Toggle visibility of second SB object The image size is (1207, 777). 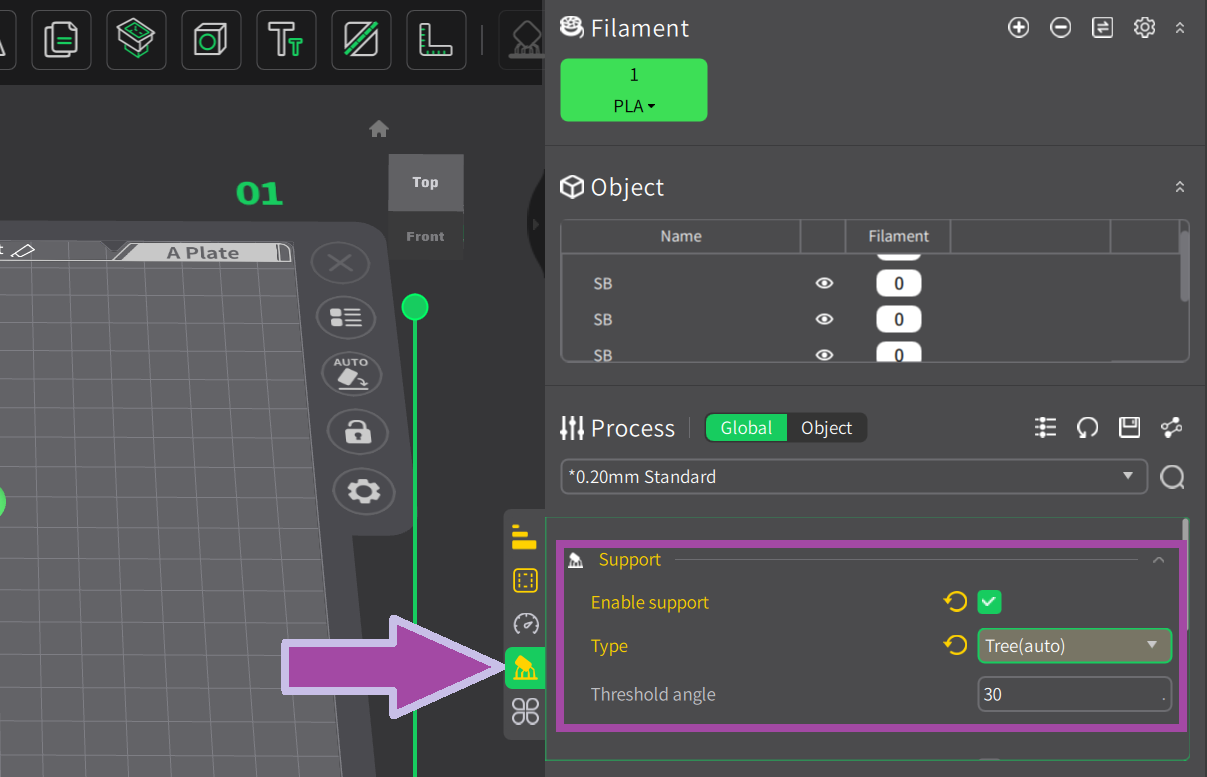[824, 320]
